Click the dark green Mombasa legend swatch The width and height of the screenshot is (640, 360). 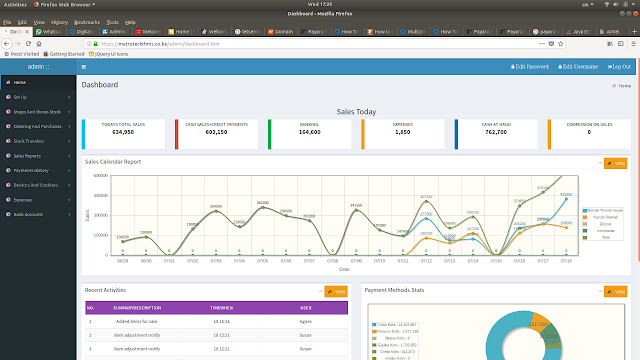tap(585, 231)
